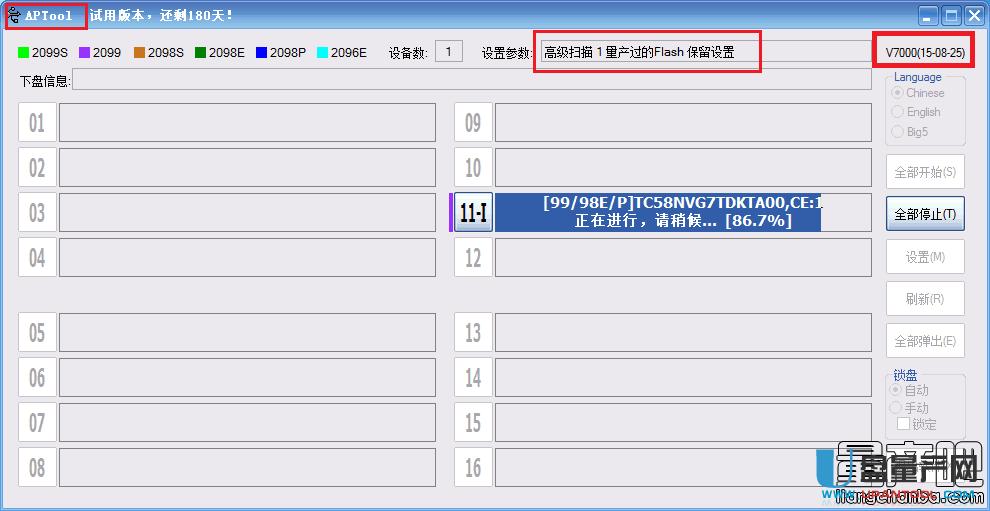Click the 刷新(R) refresh button

coord(925,298)
